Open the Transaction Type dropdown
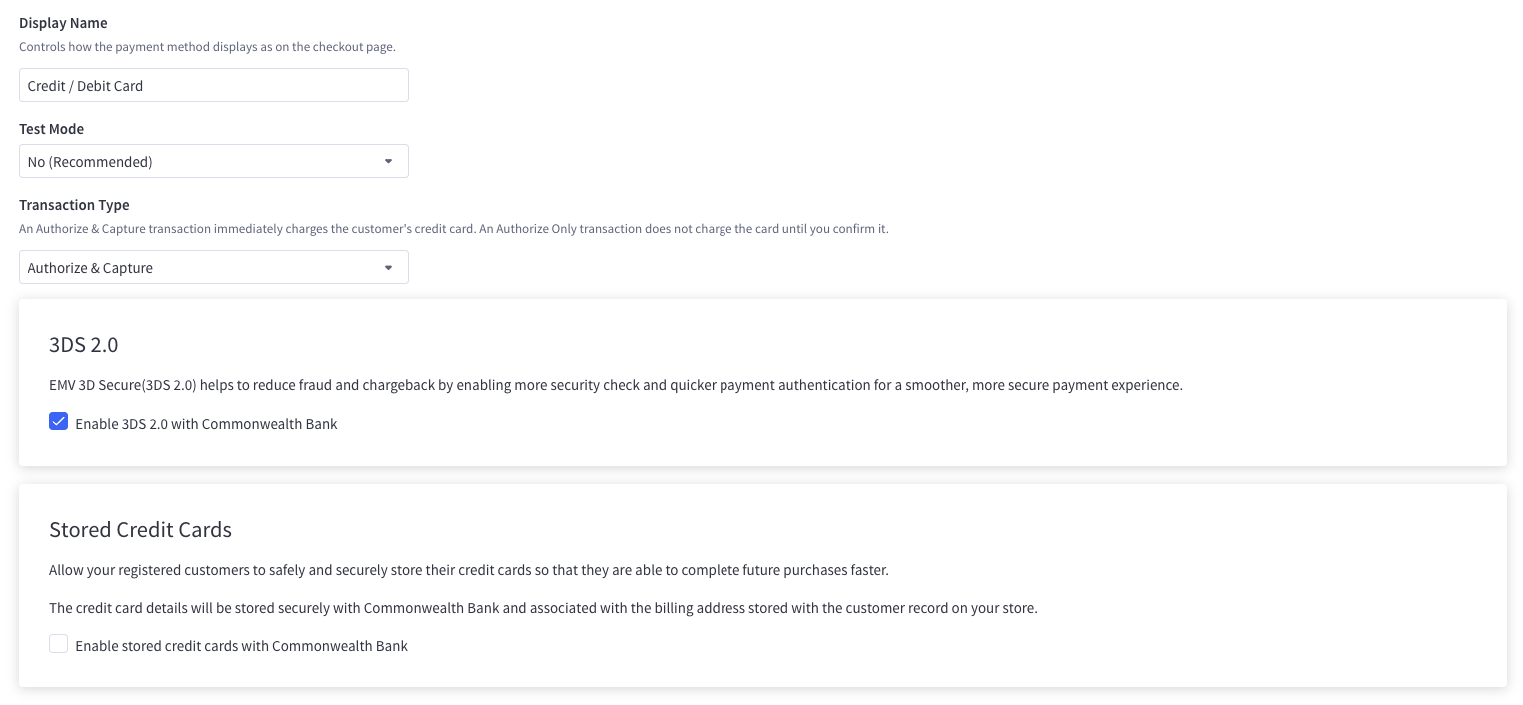The image size is (1523, 705). [x=214, y=267]
